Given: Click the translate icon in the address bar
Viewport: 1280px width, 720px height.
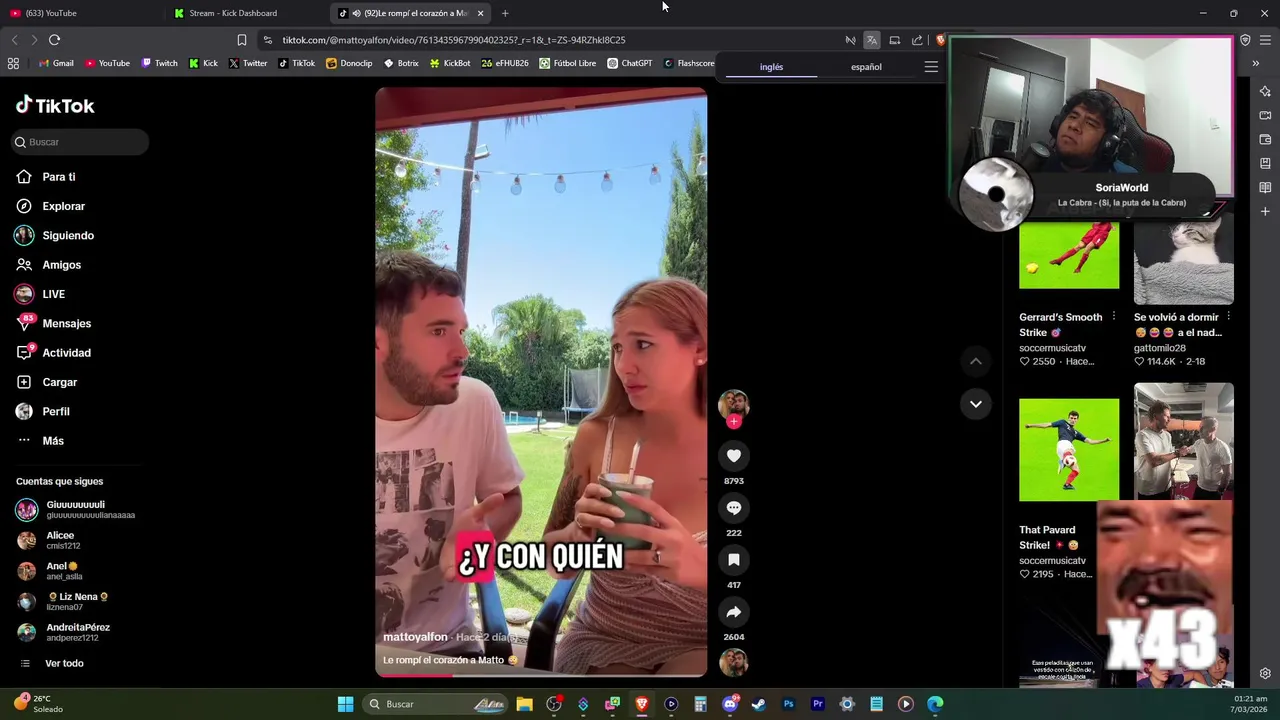Looking at the screenshot, I should [x=872, y=40].
